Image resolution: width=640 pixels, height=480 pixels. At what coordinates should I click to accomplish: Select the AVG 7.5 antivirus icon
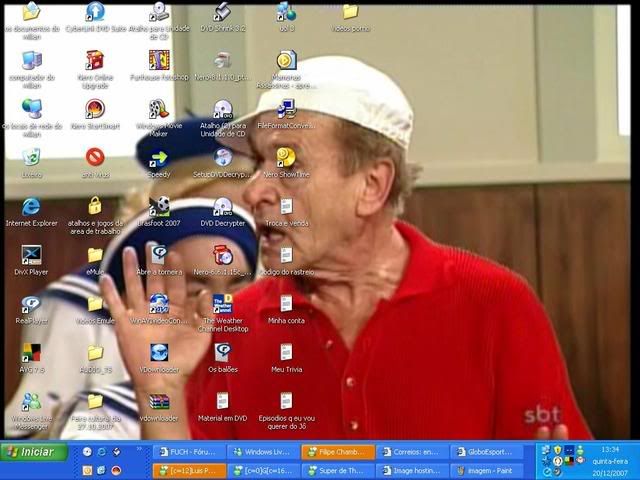[x=31, y=353]
